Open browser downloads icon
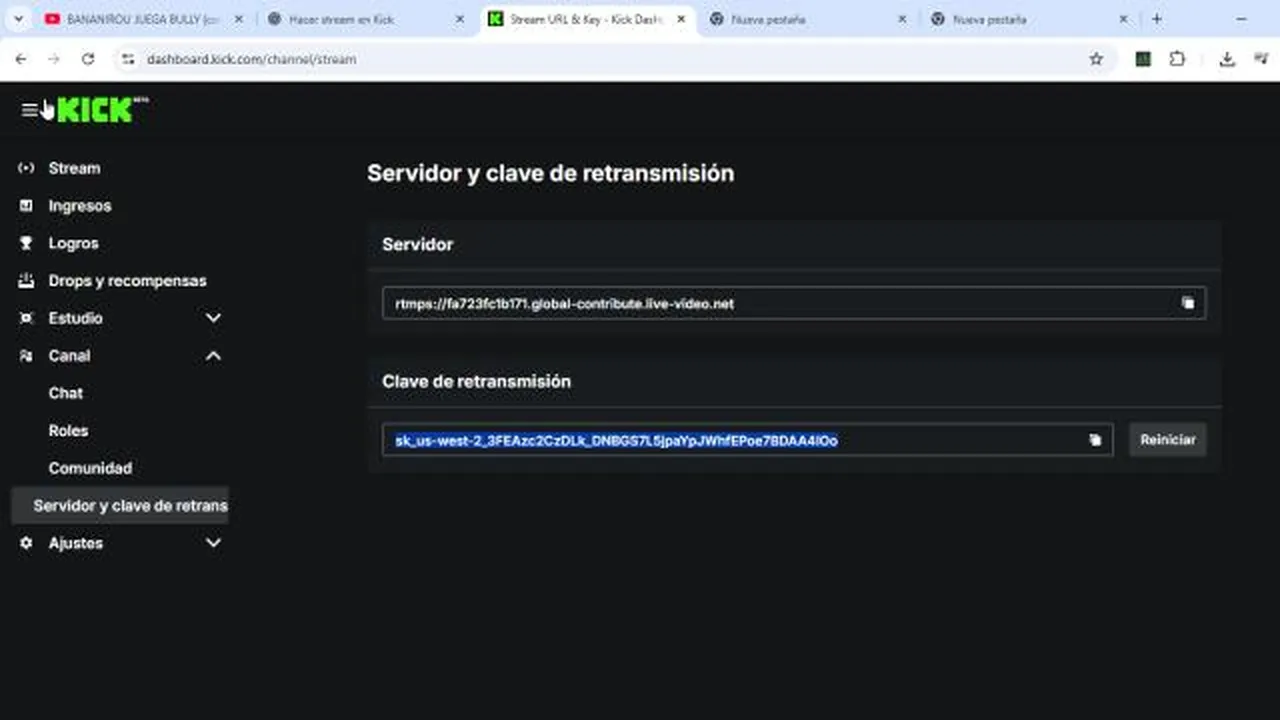 tap(1227, 59)
